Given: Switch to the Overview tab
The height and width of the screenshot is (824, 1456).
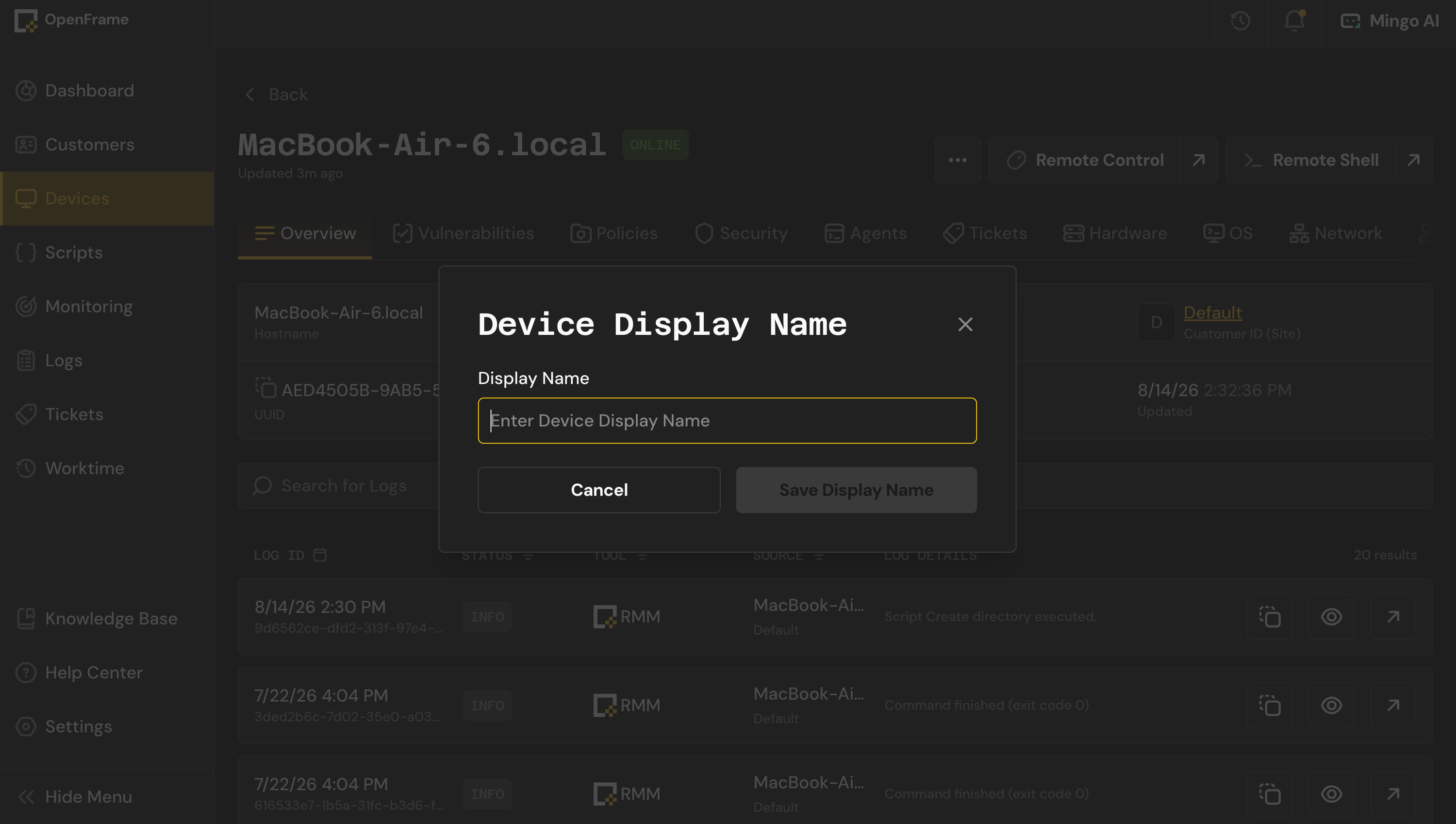Looking at the screenshot, I should [305, 234].
